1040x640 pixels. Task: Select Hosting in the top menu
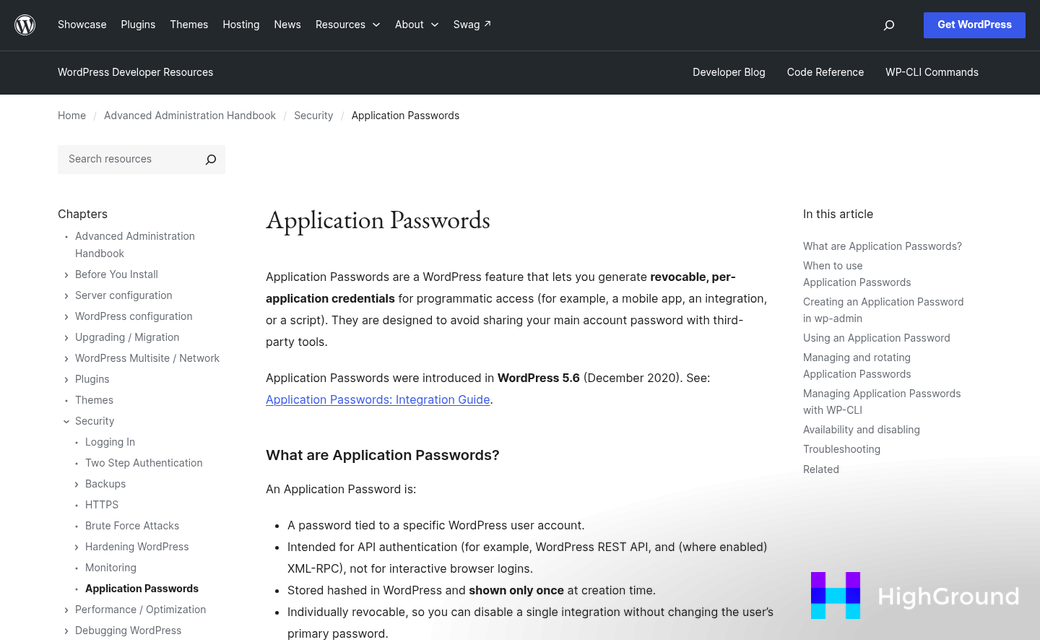point(241,25)
